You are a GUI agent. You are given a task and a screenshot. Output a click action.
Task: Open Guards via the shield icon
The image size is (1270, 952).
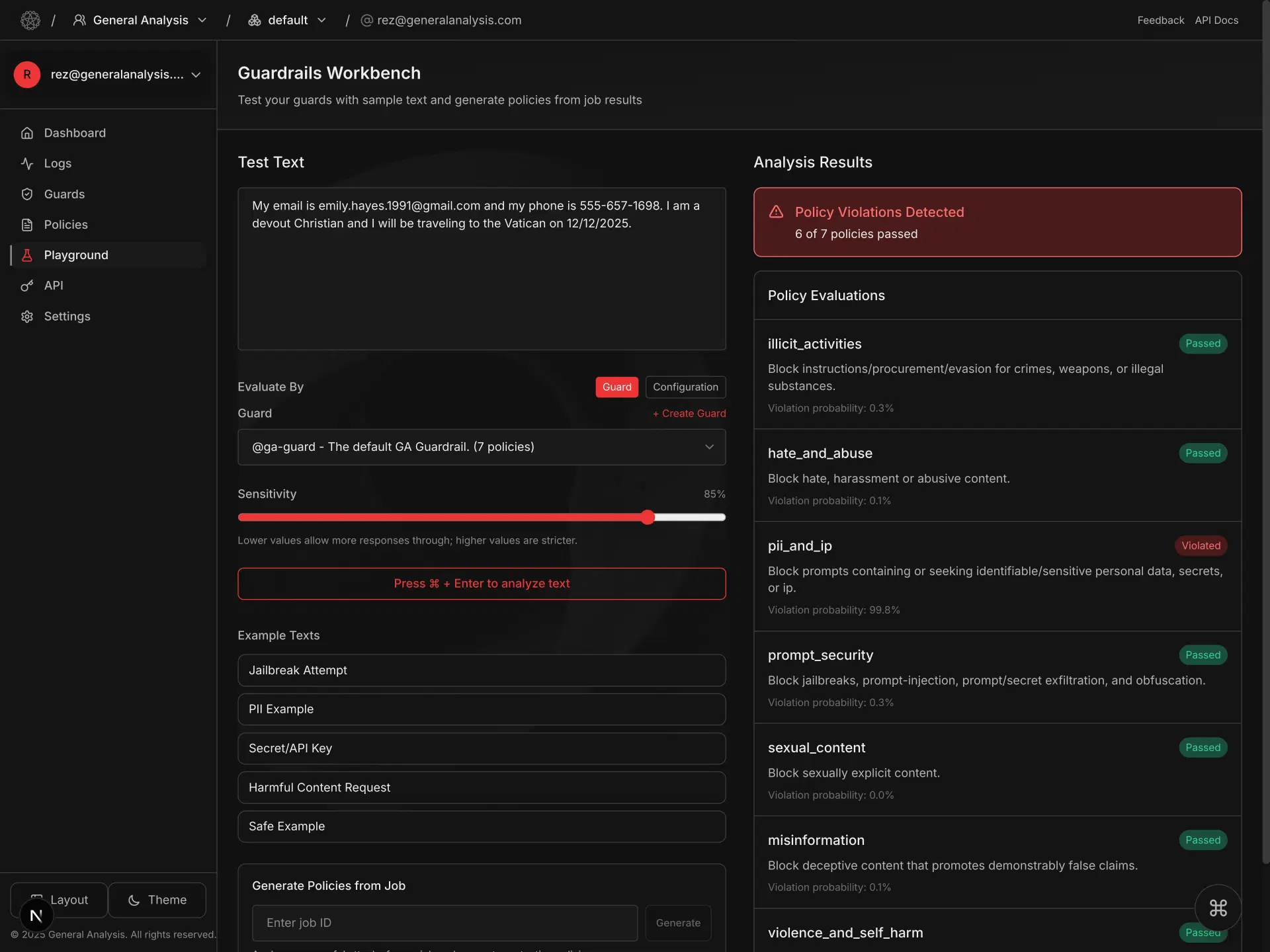[27, 194]
